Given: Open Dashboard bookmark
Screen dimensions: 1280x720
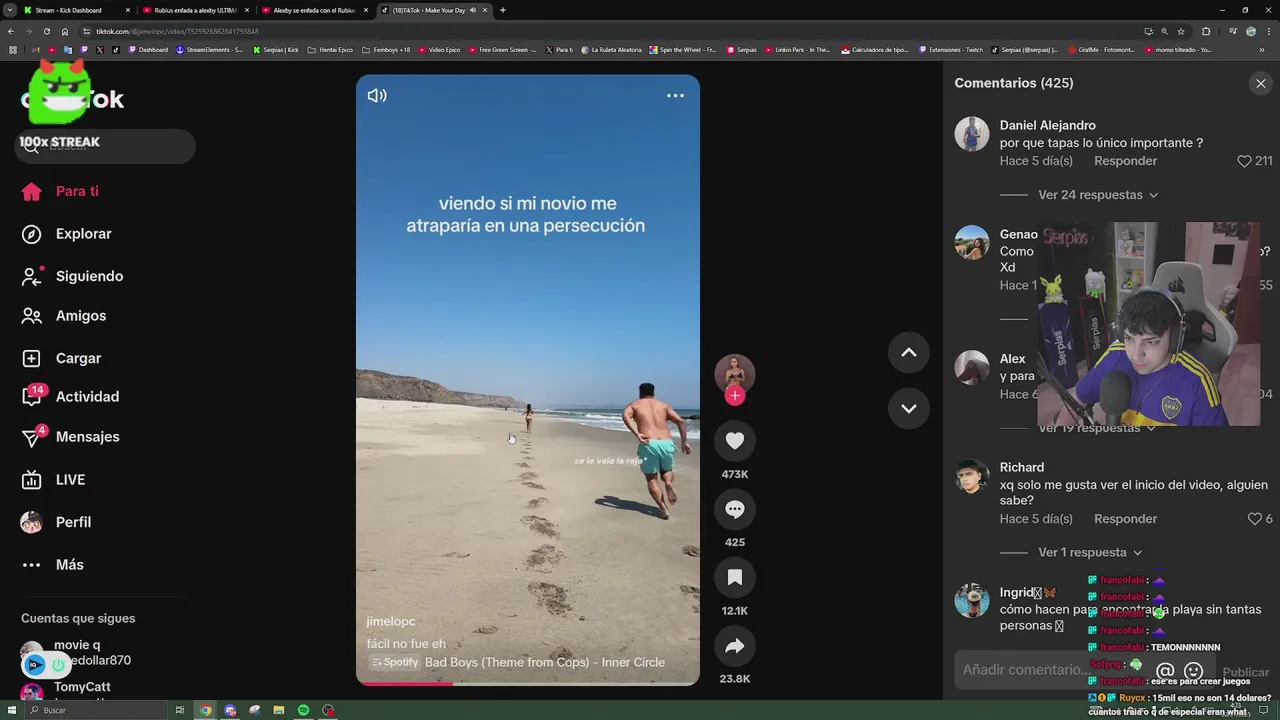Looking at the screenshot, I should [148, 50].
